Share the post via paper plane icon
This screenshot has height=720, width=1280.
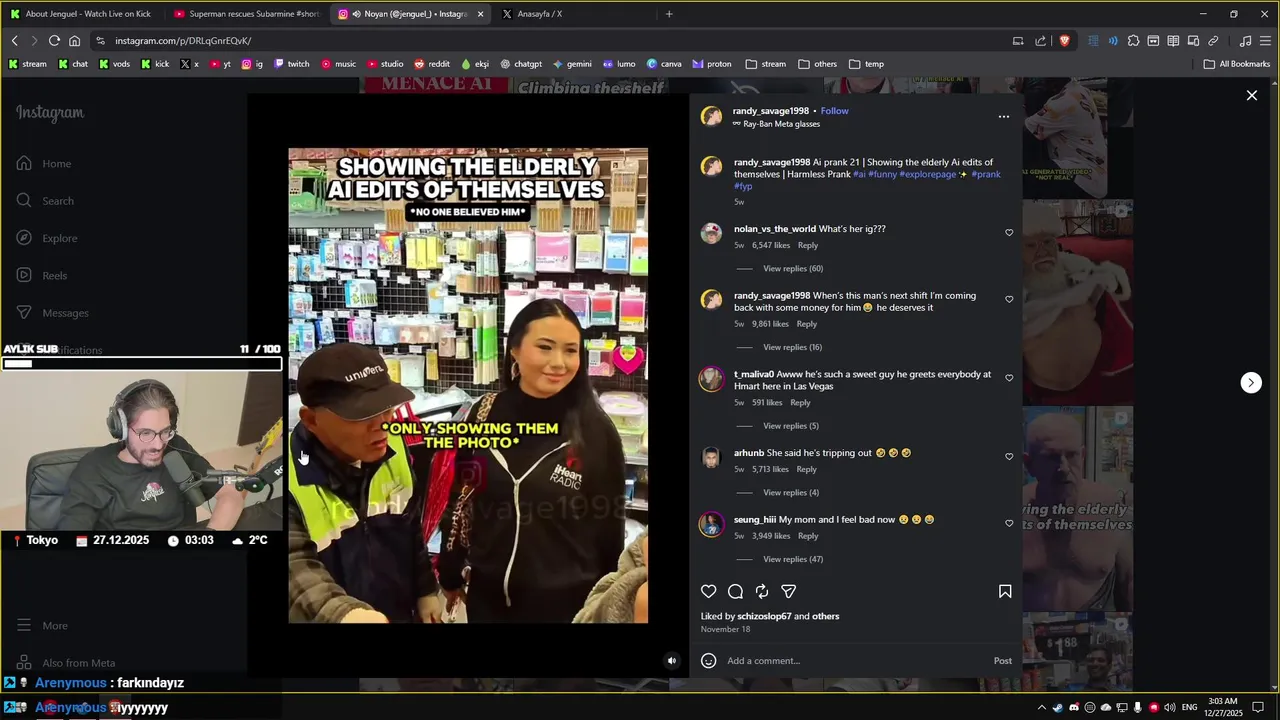[x=788, y=591]
